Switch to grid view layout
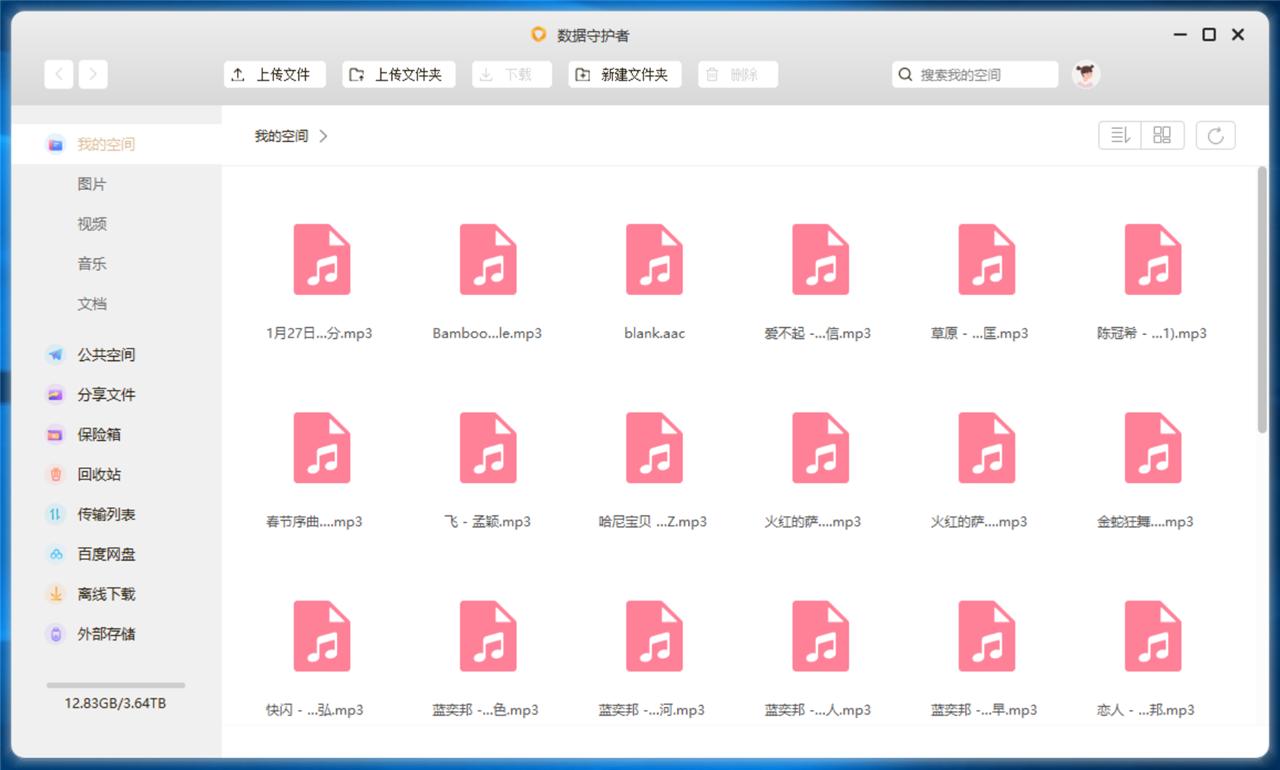The height and width of the screenshot is (770, 1280). pyautogui.click(x=1162, y=135)
